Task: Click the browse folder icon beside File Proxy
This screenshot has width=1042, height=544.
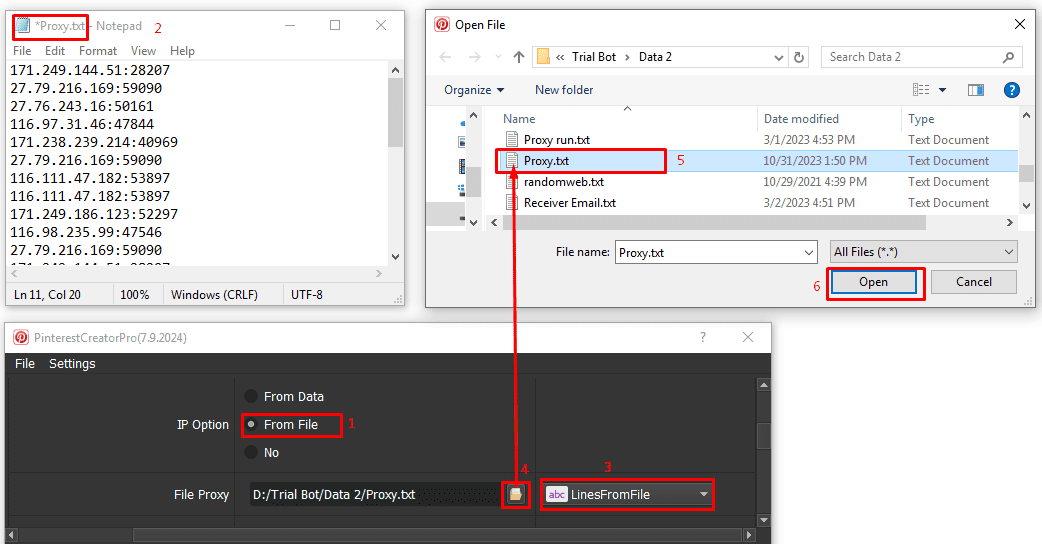Action: pyautogui.click(x=516, y=494)
